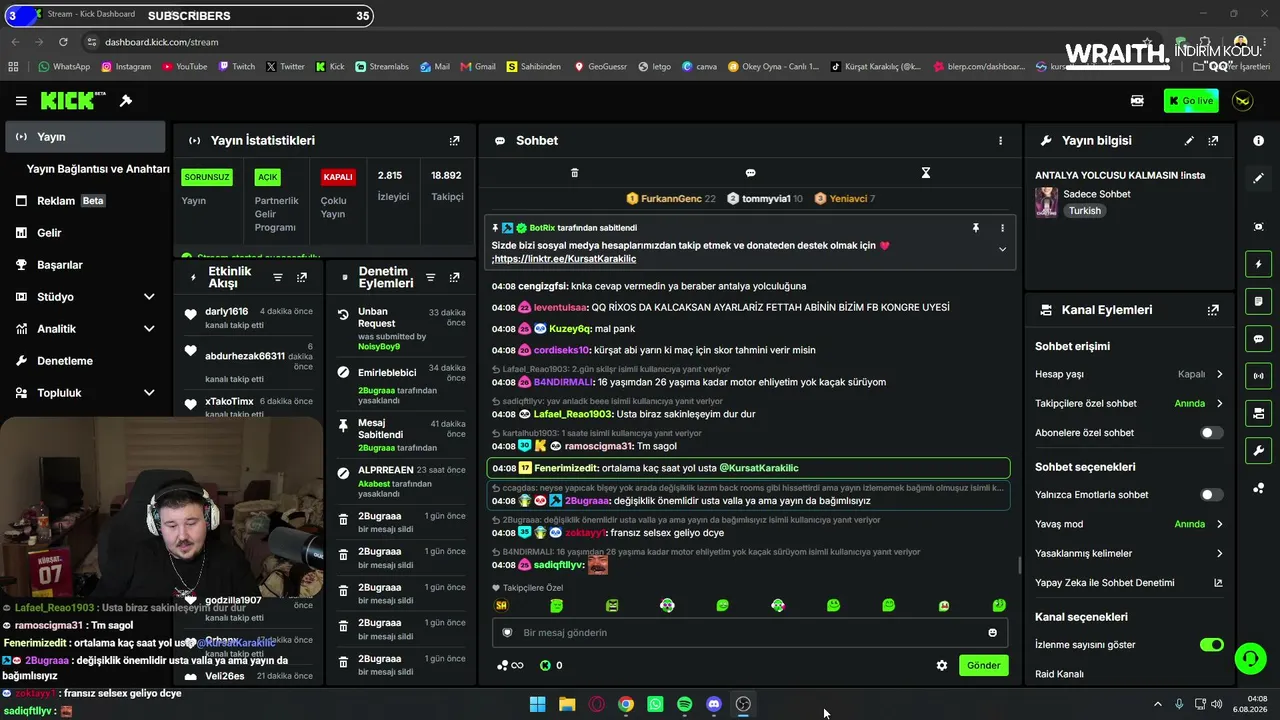Open Denetim Eylemleri filter icon
Image resolution: width=1280 pixels, height=720 pixels.
tap(431, 277)
